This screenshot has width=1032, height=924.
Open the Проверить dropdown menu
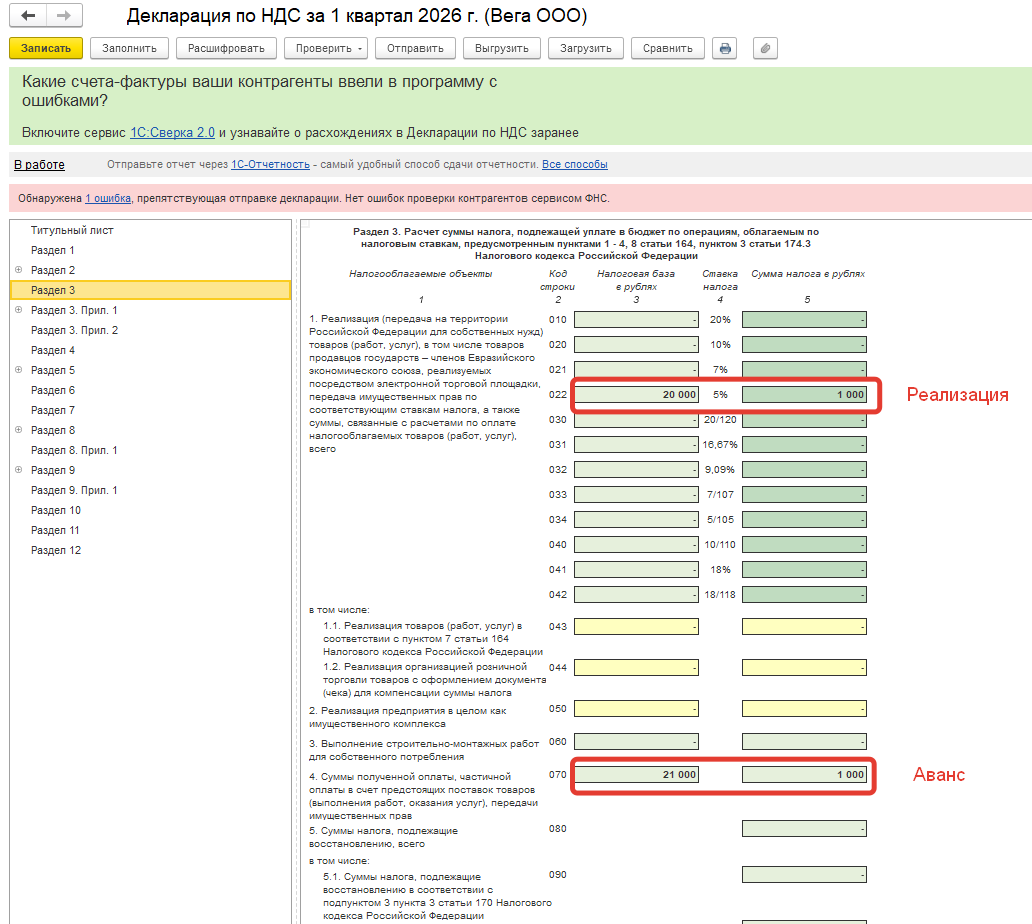326,48
